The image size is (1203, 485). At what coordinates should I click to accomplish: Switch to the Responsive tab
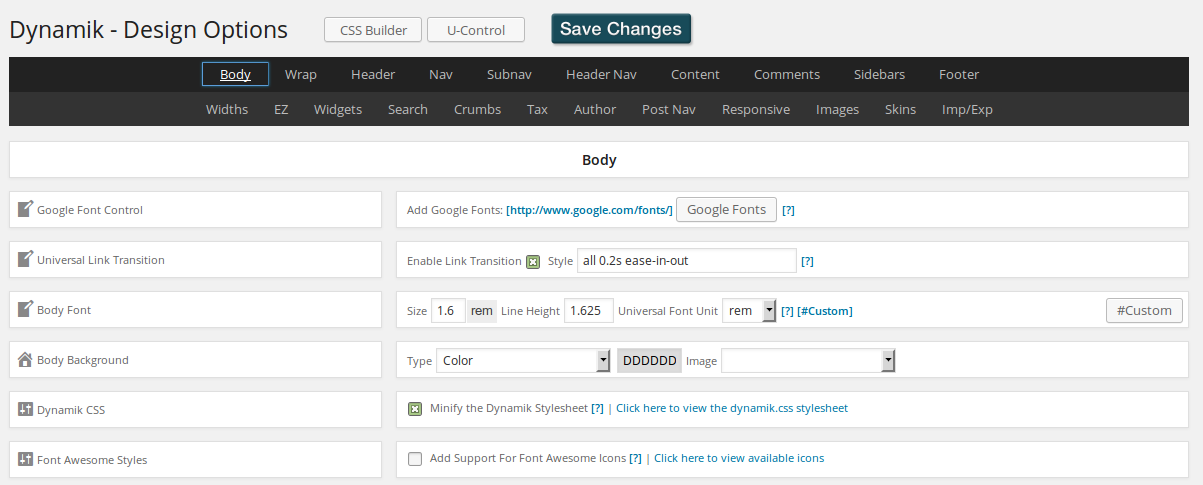(756, 109)
